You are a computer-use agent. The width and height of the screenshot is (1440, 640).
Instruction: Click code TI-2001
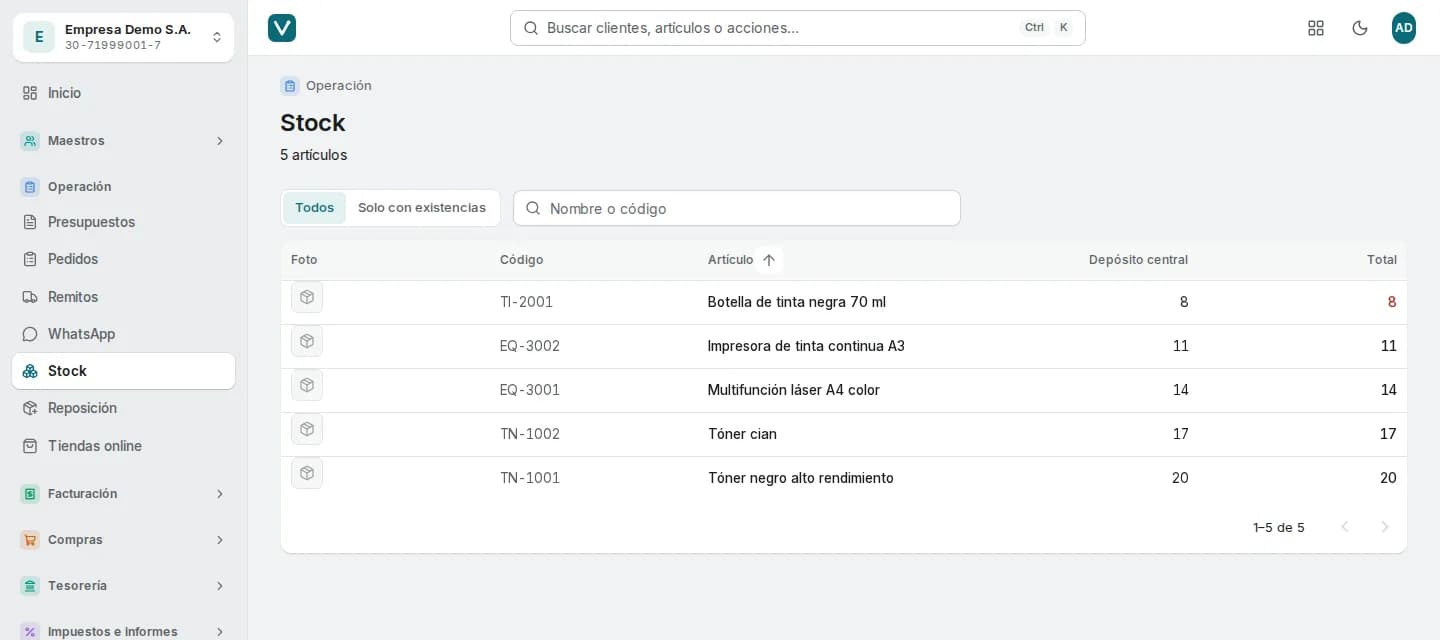526,302
